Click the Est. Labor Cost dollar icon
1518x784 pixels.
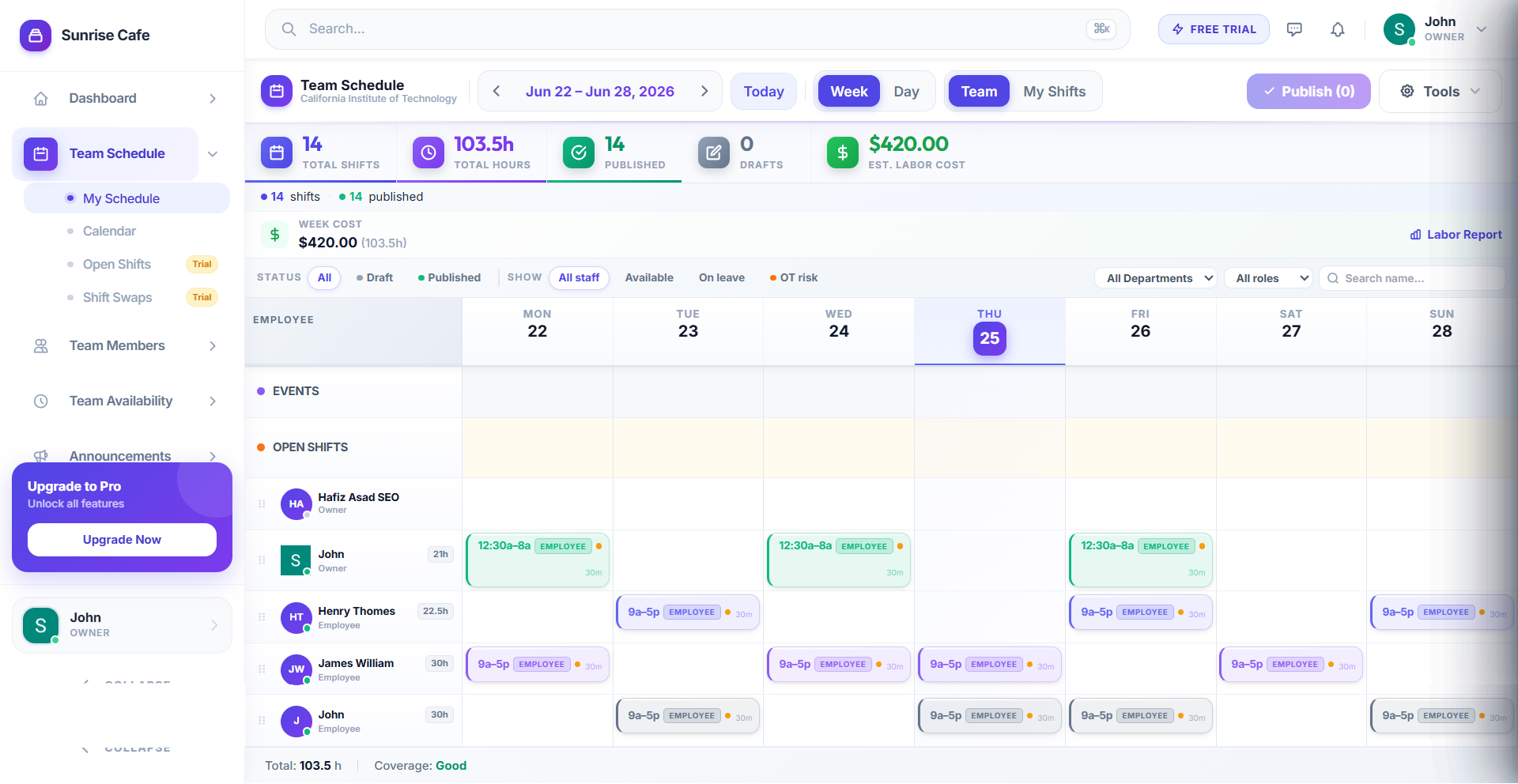coord(843,153)
